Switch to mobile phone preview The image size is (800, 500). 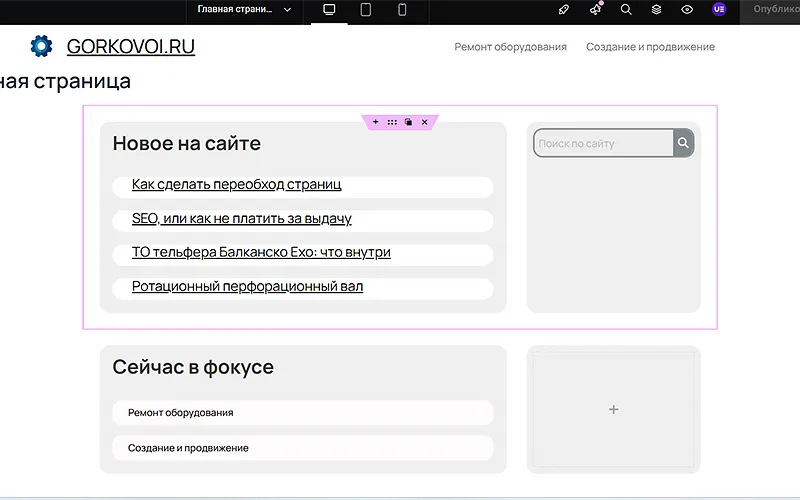point(402,10)
